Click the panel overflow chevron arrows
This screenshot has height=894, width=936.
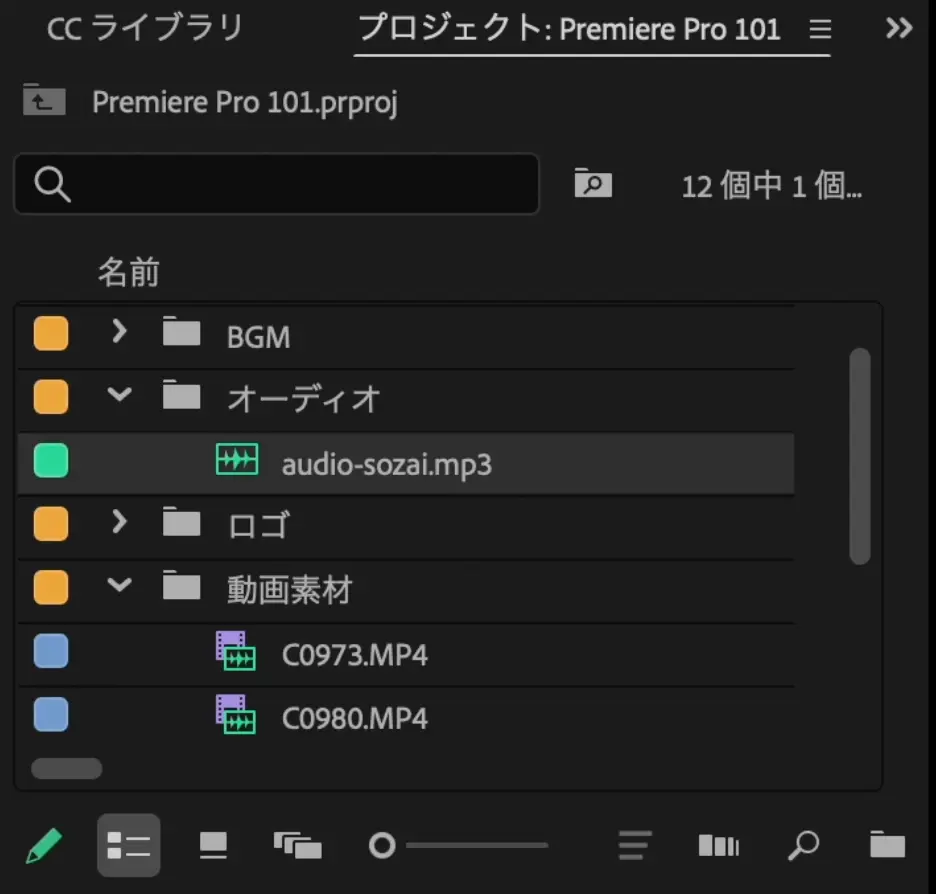(x=897, y=29)
